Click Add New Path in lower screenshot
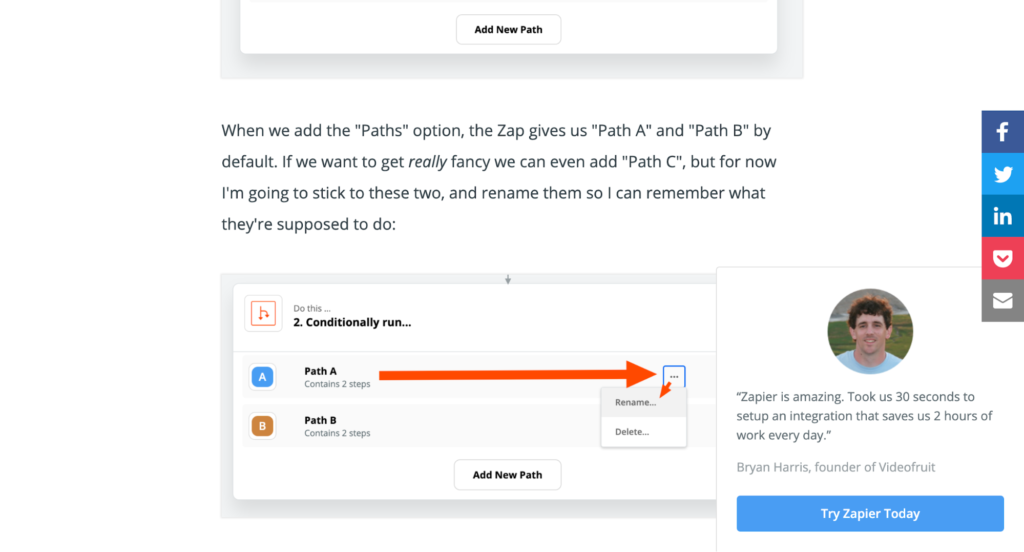 [x=507, y=475]
